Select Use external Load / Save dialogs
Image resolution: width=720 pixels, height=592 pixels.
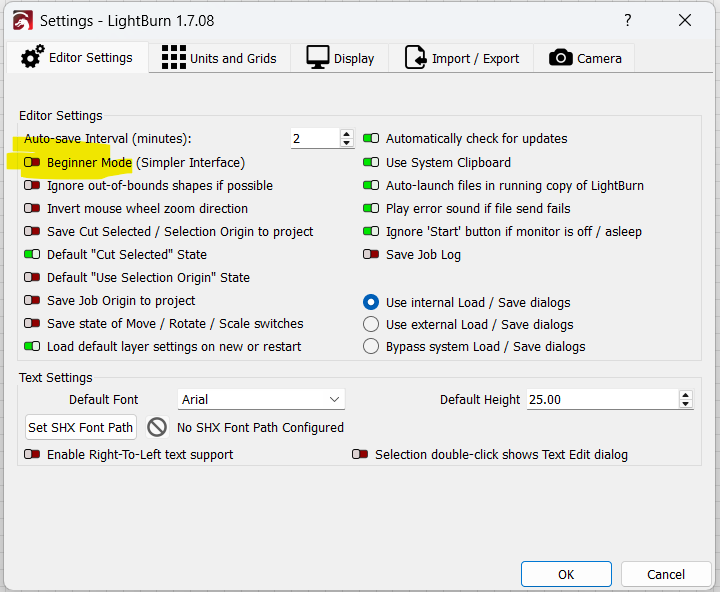click(x=371, y=324)
